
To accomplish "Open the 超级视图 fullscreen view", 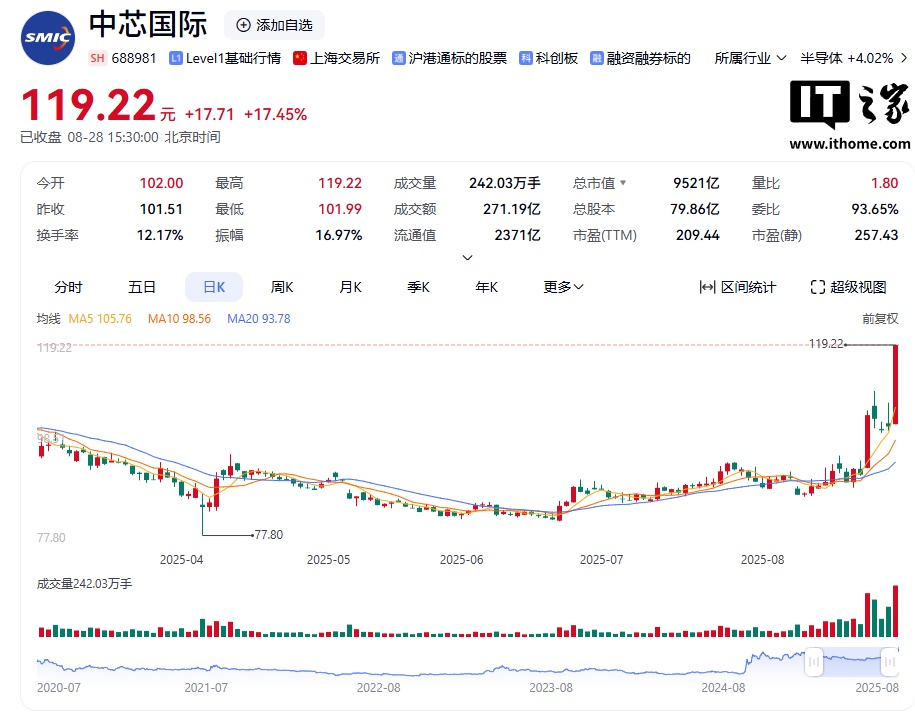I will pos(848,287).
